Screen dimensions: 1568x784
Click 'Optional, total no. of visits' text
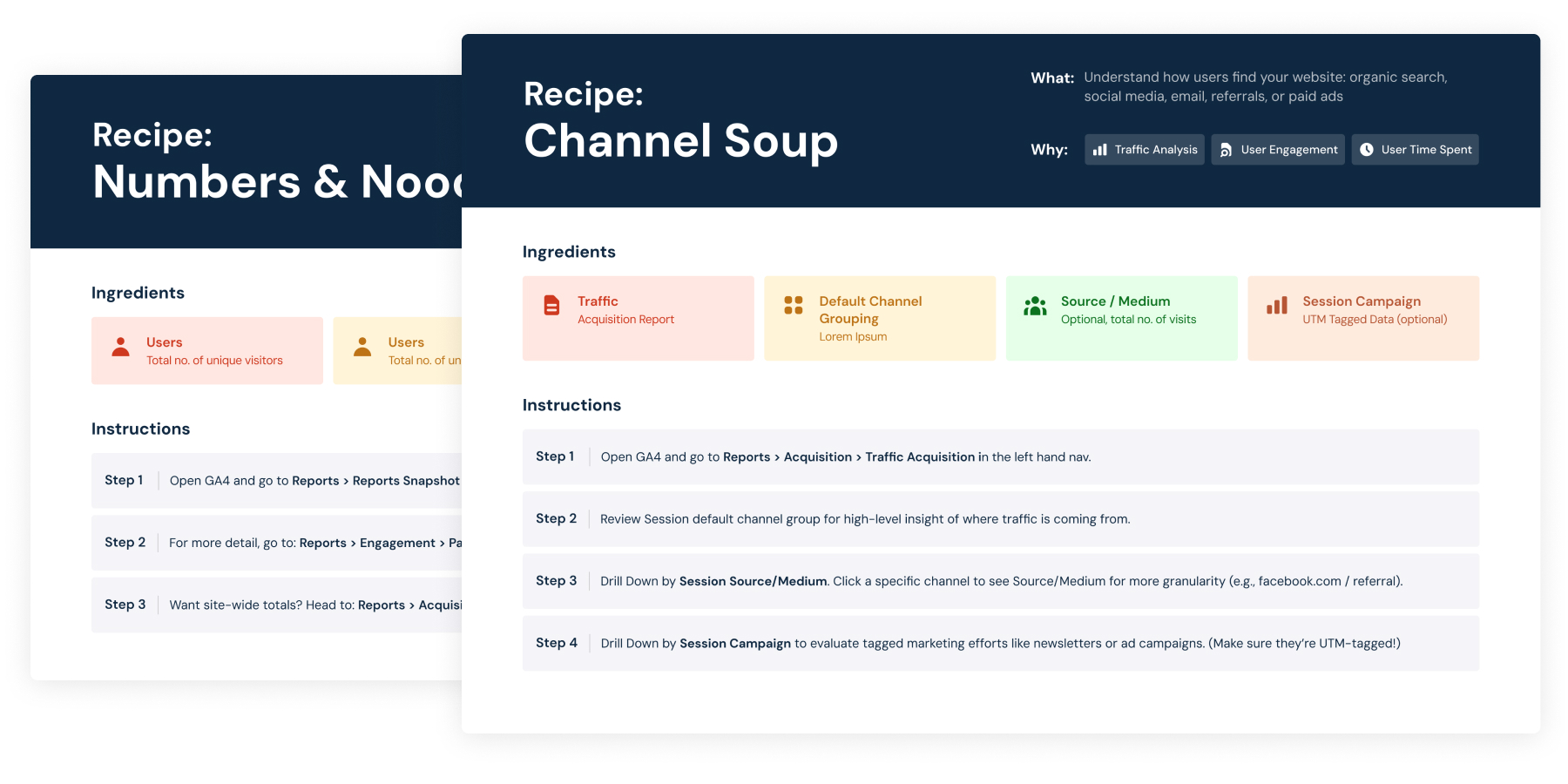coord(1128,320)
